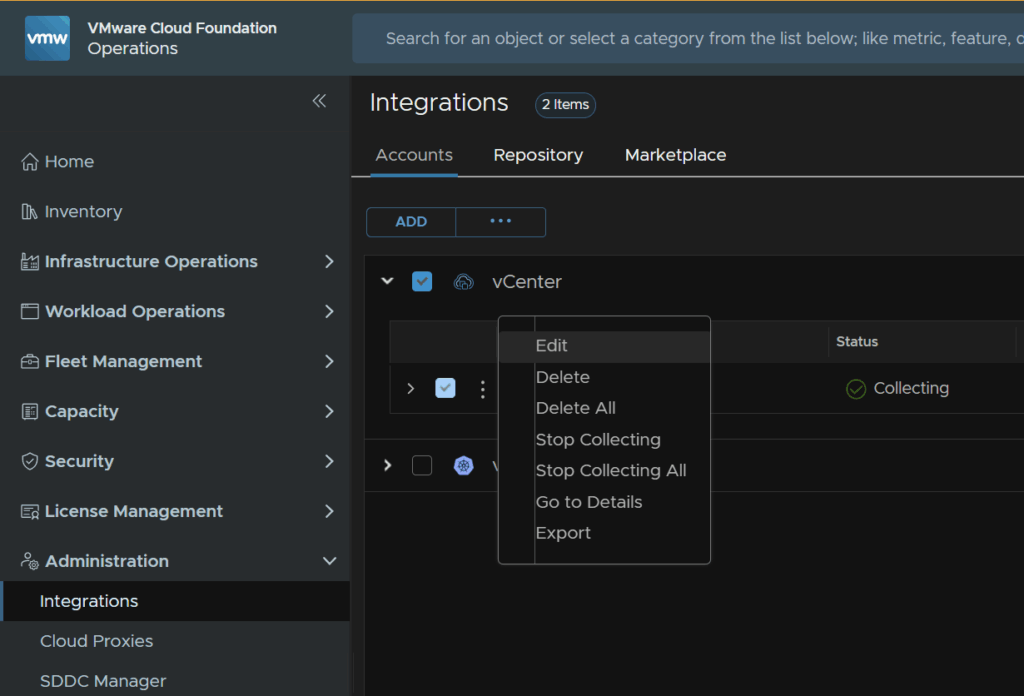This screenshot has height=696, width=1024.
Task: Click the VMware vmw logo
Action: (47, 39)
